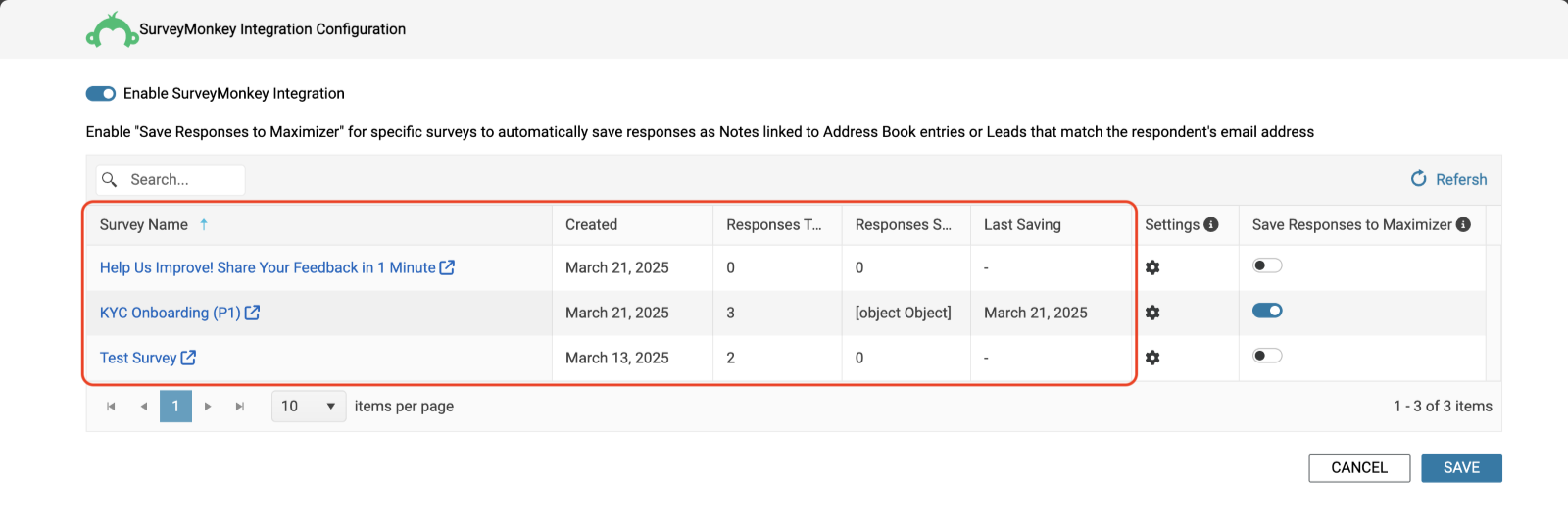Click Responses total value 3 for KYC Onboarding

click(x=731, y=313)
